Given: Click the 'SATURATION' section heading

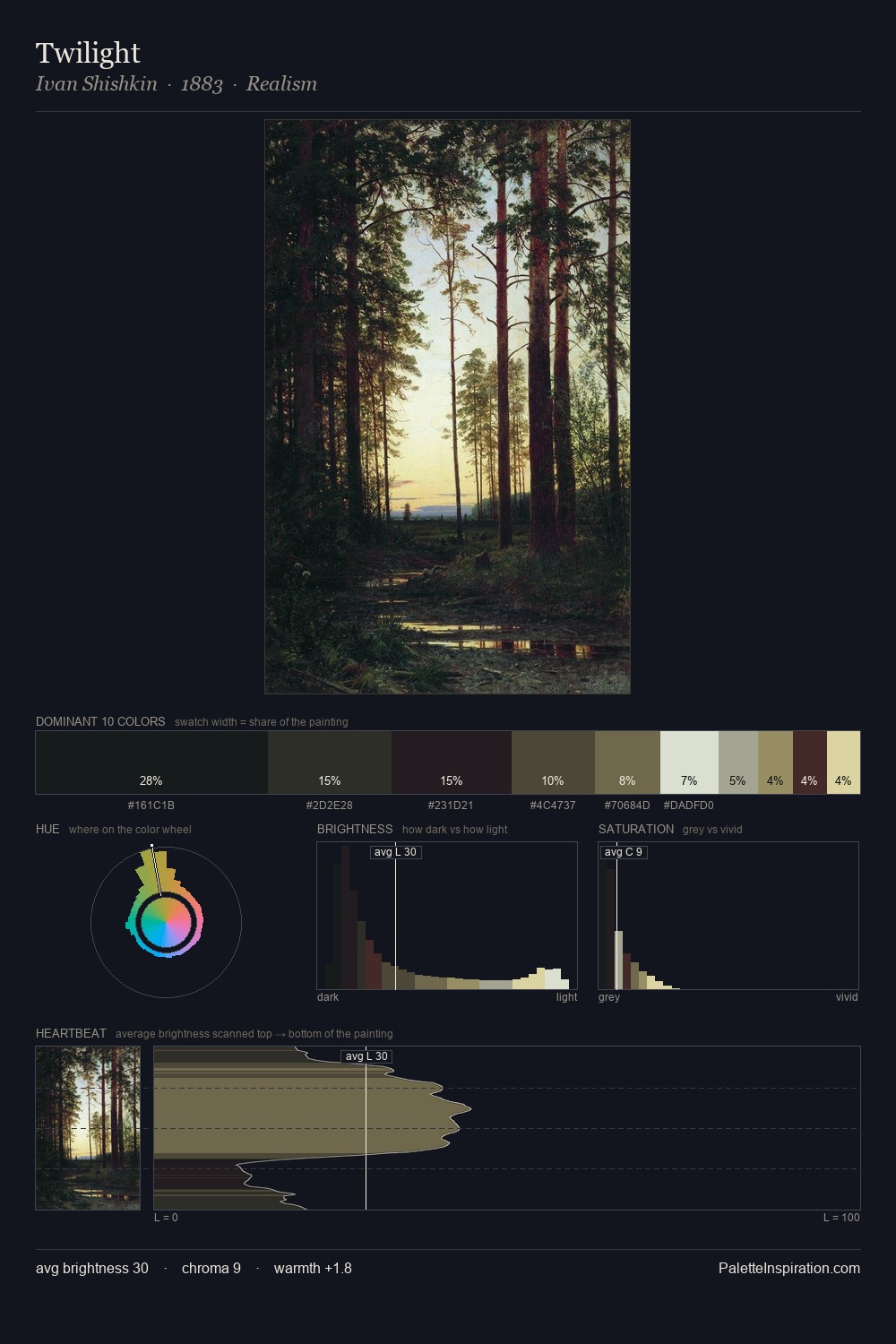Looking at the screenshot, I should (x=636, y=829).
